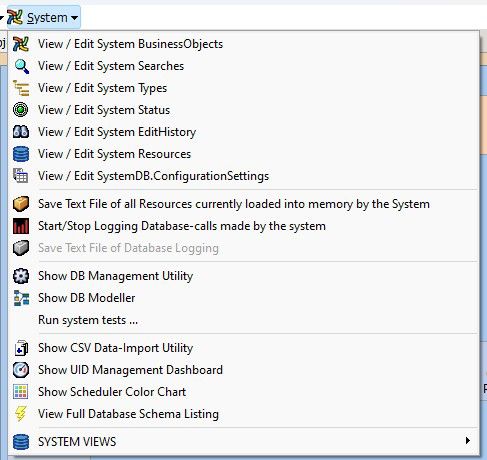Click the gauge icon for UID Management Dashboard

tap(21, 370)
